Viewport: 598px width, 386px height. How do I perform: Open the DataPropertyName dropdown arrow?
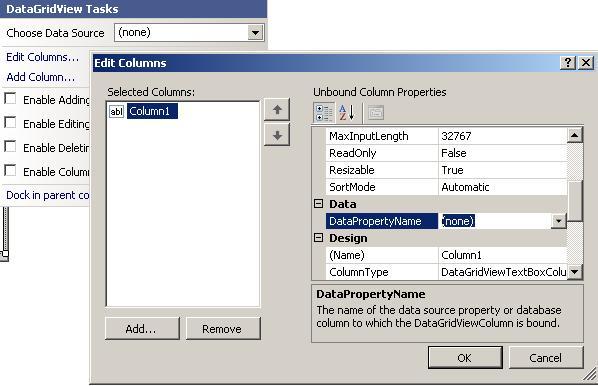[x=558, y=221]
